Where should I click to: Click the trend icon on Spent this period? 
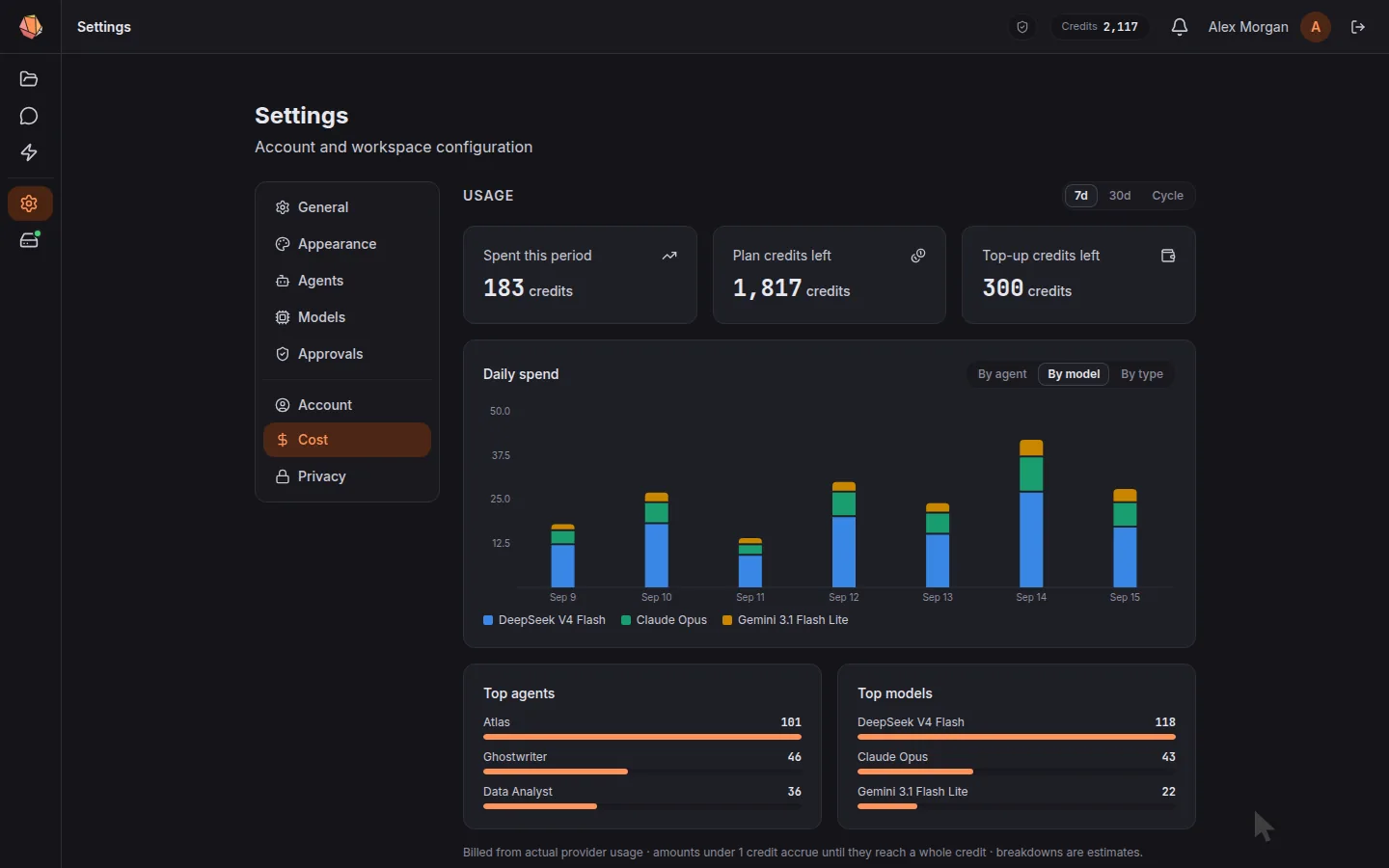669,256
